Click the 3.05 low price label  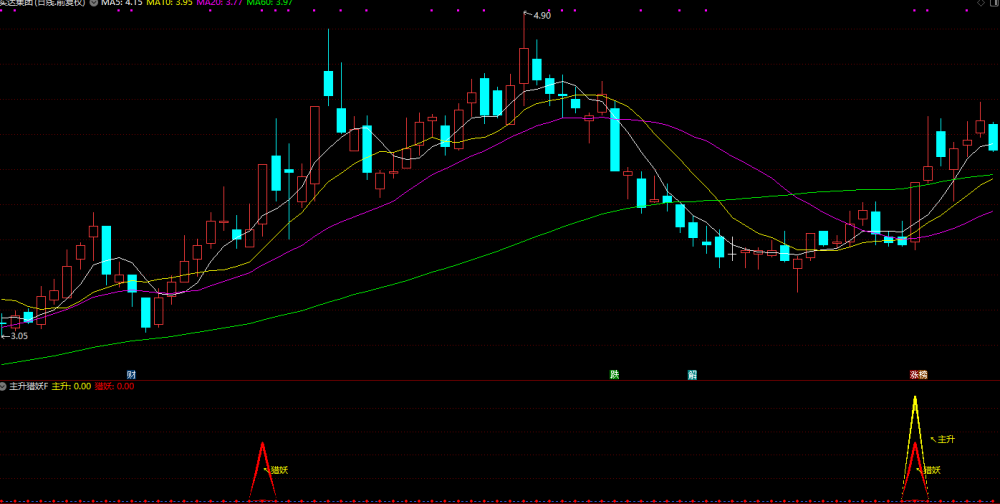20,336
